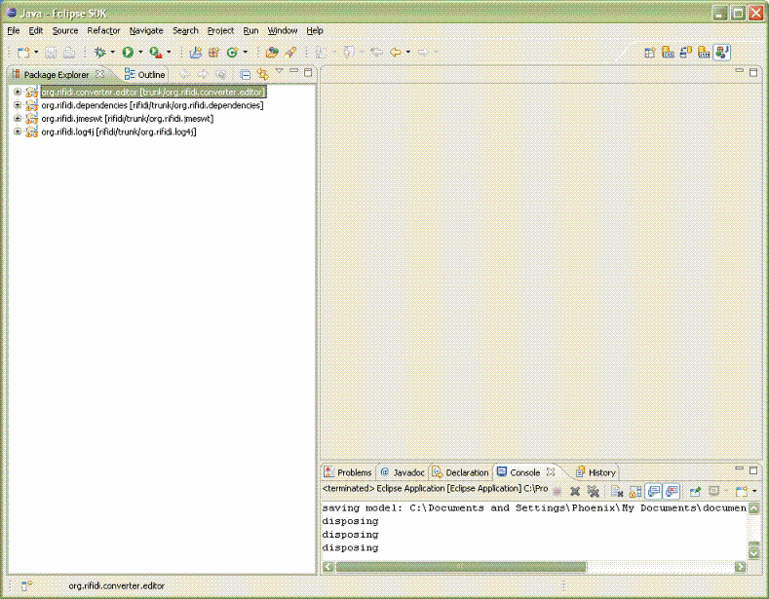769x599 pixels.
Task: Click the Edit menu
Action: [x=35, y=30]
